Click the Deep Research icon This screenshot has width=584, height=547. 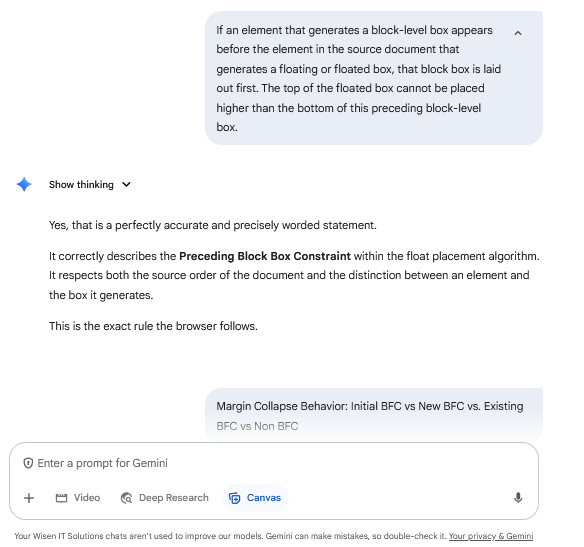pos(127,498)
